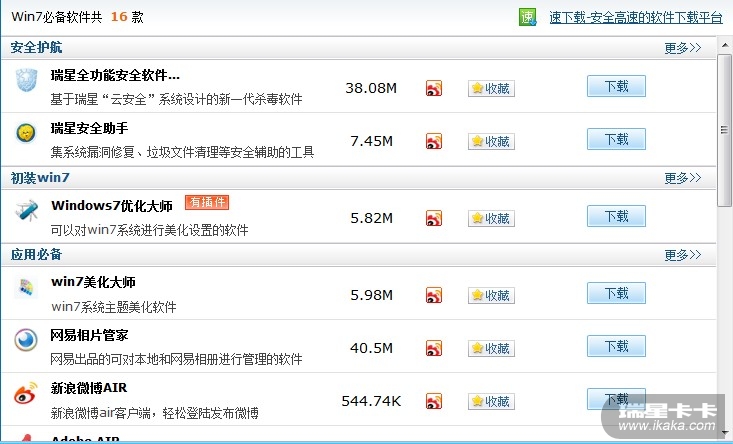Add Windows7优化大师 to favorites (收藏)
Image resolution: width=733 pixels, height=444 pixels.
click(x=491, y=218)
